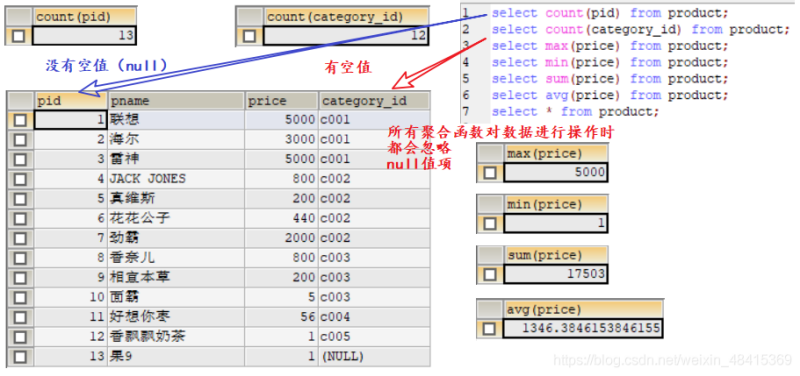The image size is (800, 376).
Task: Place cursor on select * from product line
Action: click(x=576, y=112)
